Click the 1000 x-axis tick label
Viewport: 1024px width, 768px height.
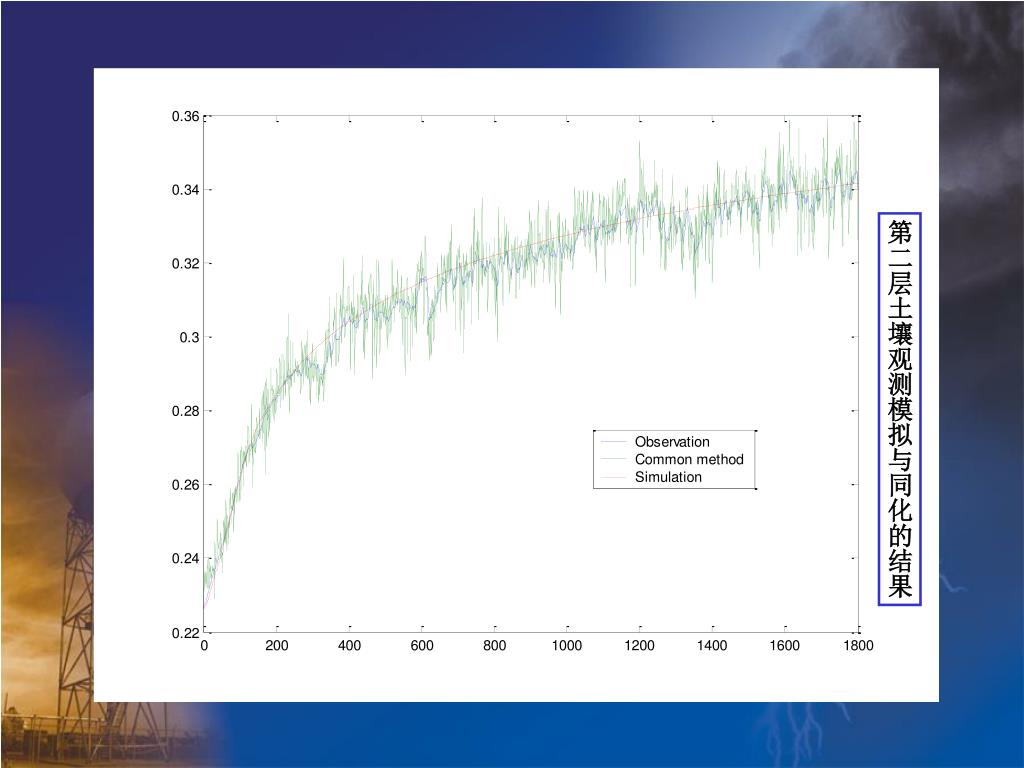[567, 646]
